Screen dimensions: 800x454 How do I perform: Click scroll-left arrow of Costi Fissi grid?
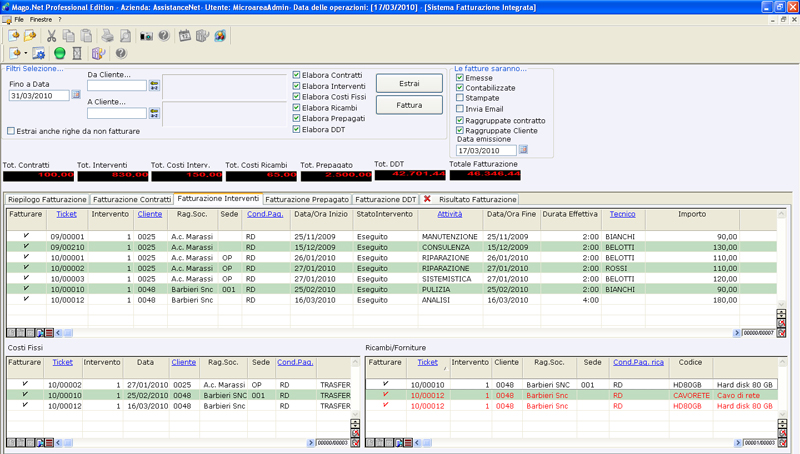58,443
